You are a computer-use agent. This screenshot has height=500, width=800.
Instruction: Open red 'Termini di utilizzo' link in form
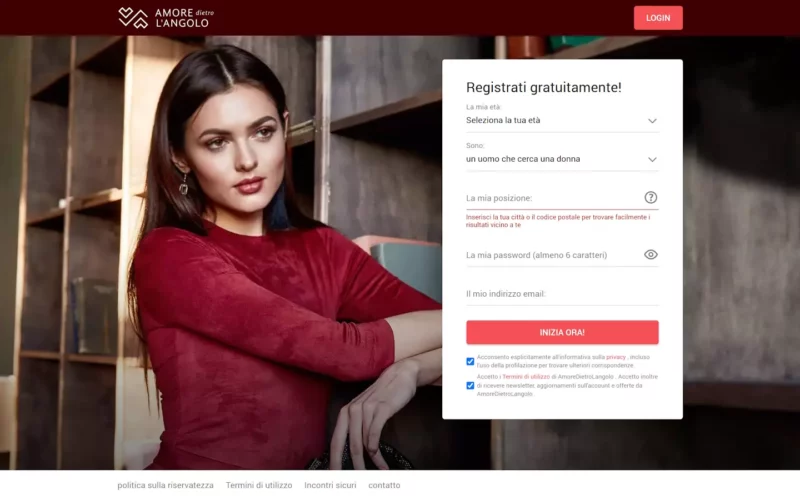[x=526, y=377]
